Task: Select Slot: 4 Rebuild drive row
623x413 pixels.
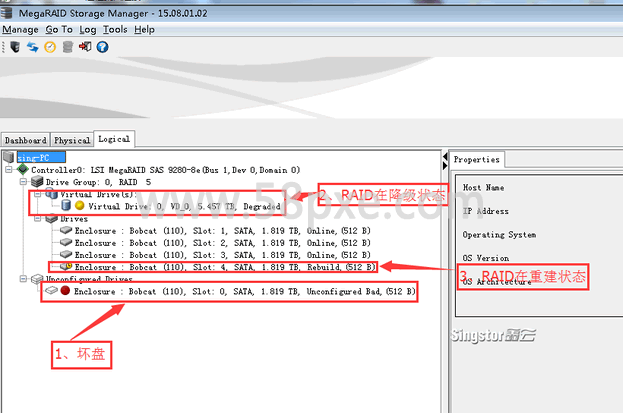Action: click(225, 267)
